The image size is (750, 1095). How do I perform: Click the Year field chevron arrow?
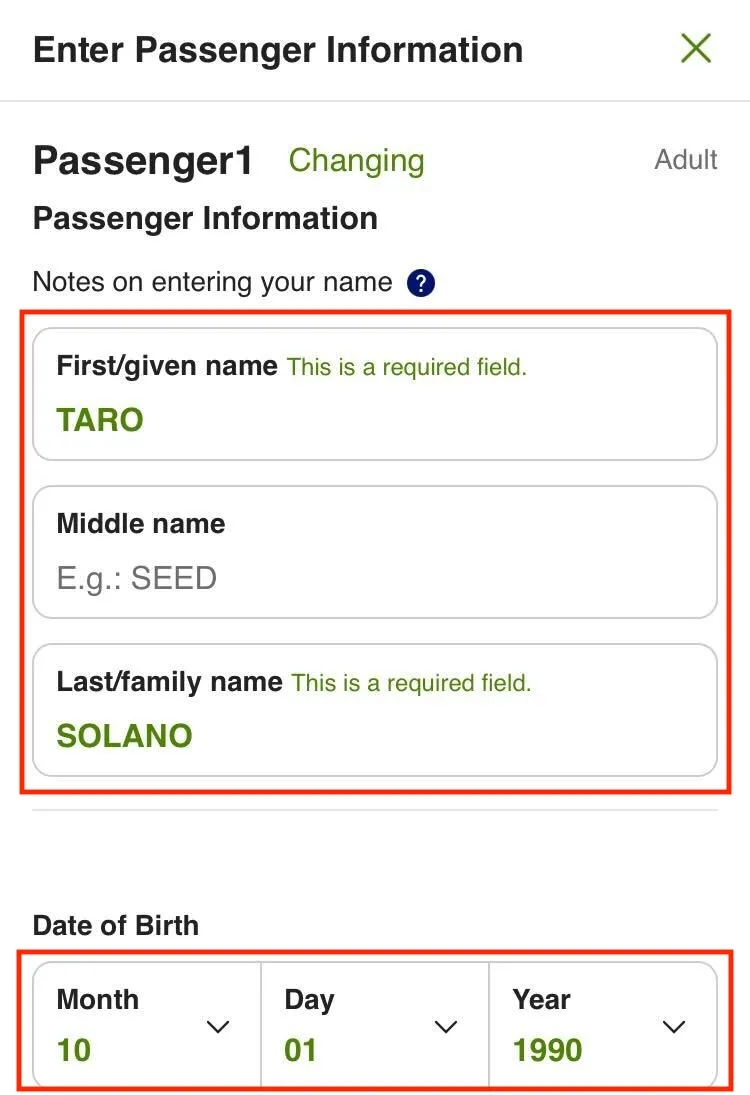tap(674, 1026)
